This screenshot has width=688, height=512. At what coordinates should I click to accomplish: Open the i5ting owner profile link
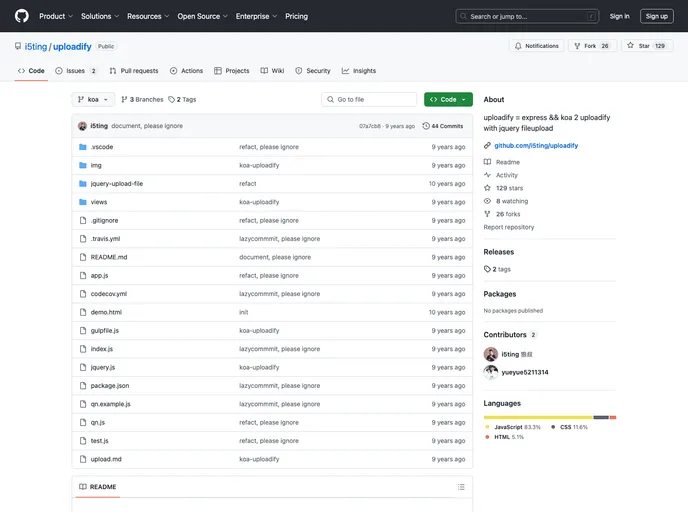(36, 47)
